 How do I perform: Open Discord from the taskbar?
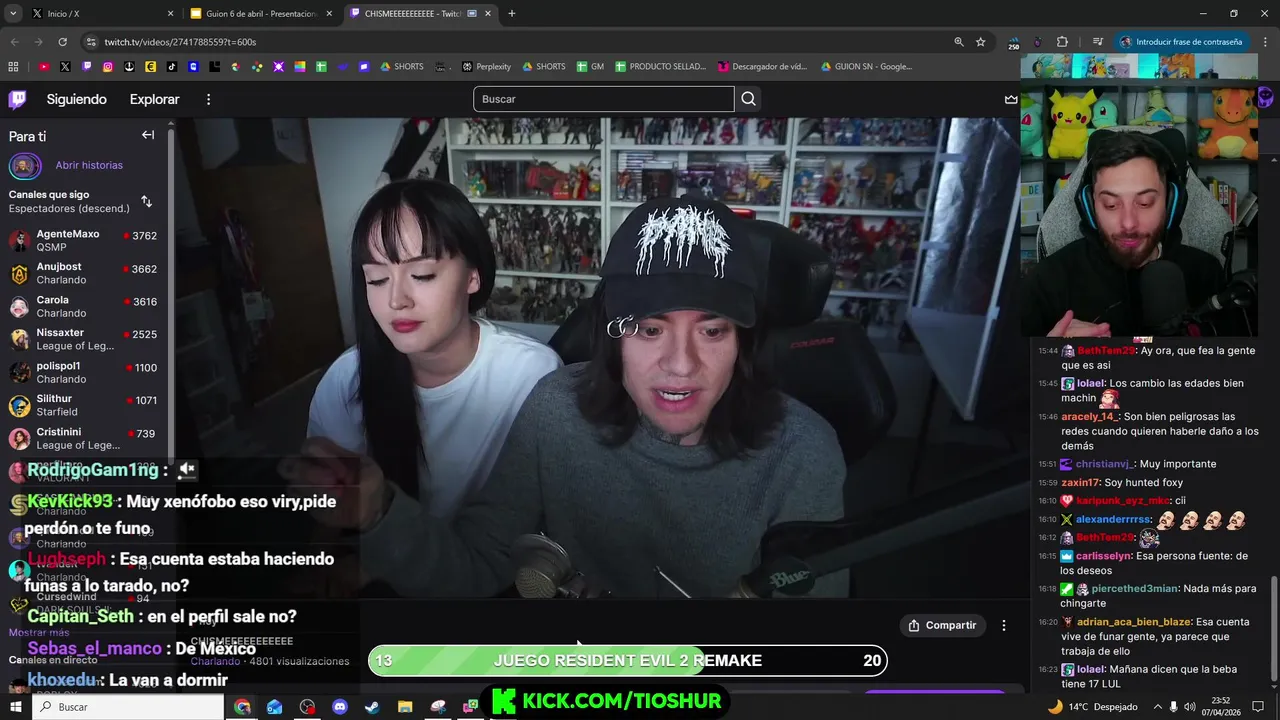point(339,707)
